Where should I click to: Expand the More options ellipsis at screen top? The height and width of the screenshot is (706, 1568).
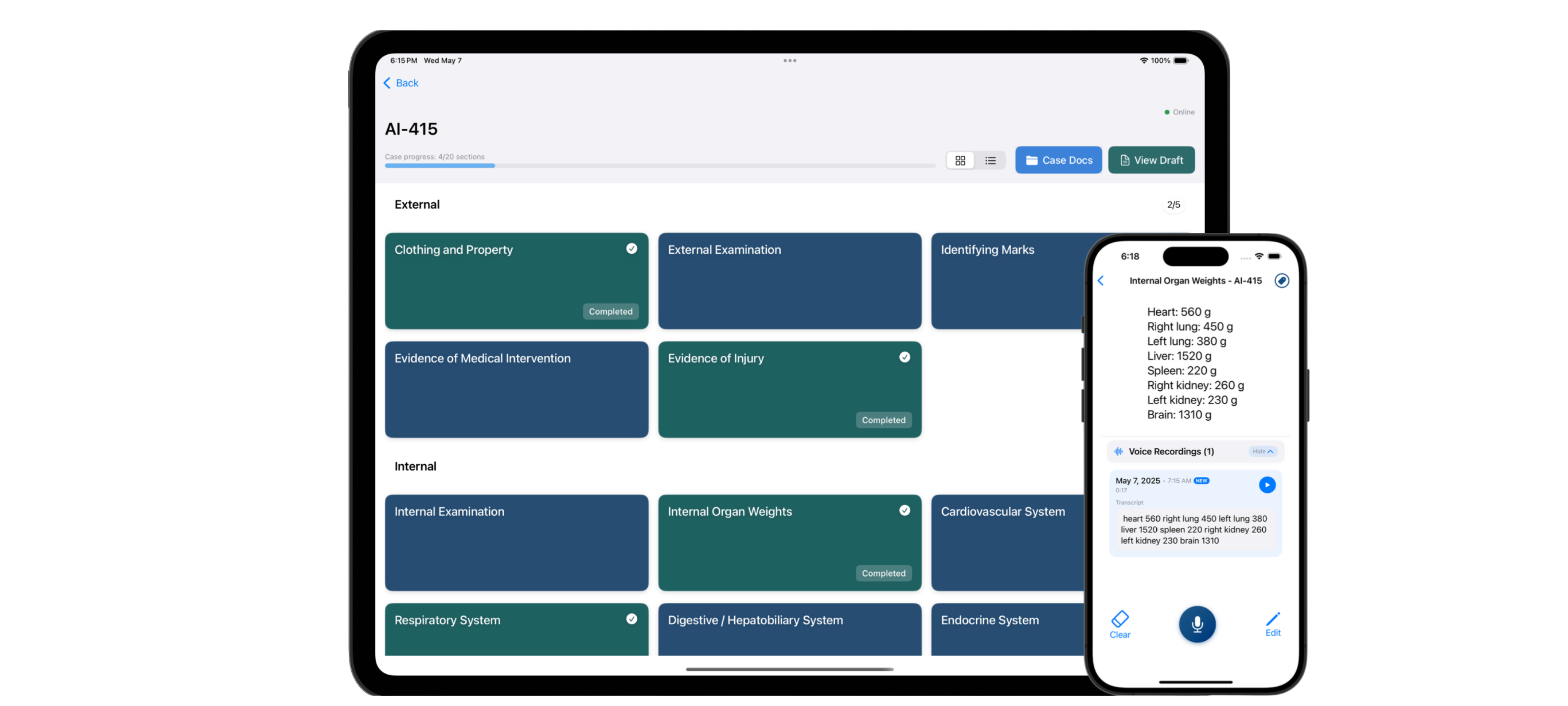click(x=789, y=60)
